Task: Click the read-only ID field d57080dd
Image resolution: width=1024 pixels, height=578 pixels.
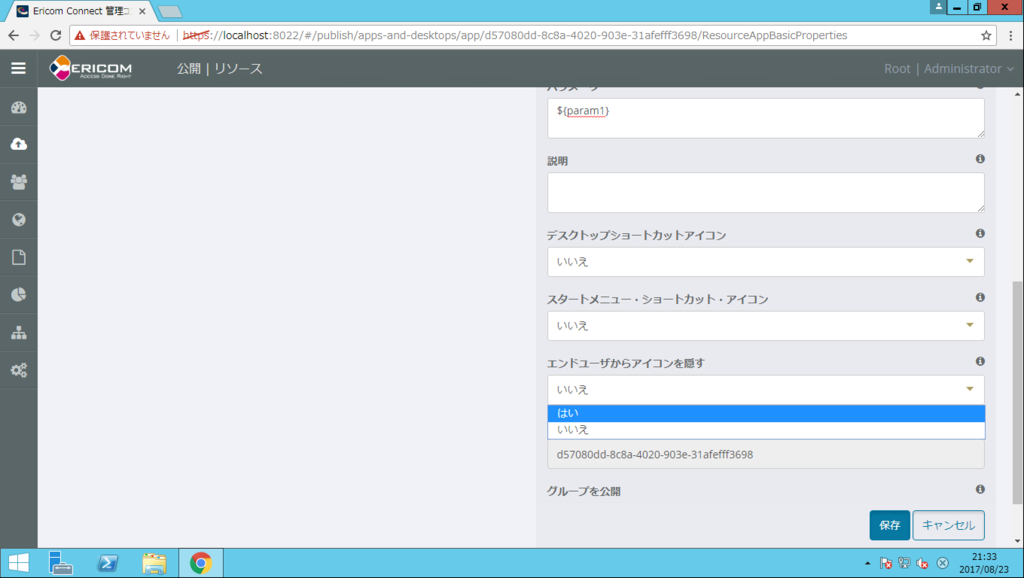Action: 765,455
